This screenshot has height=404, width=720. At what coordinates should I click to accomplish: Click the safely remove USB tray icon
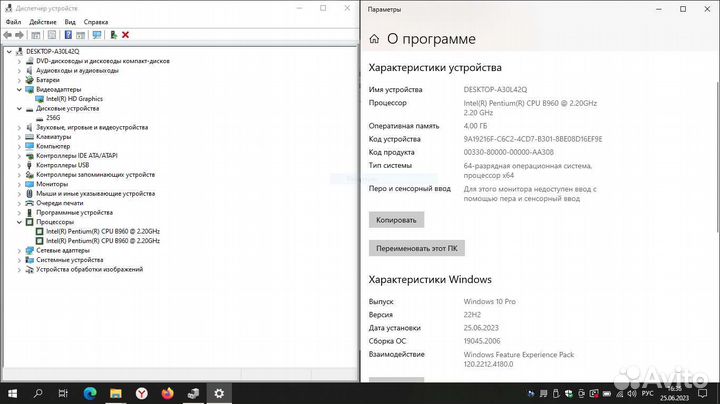556,393
